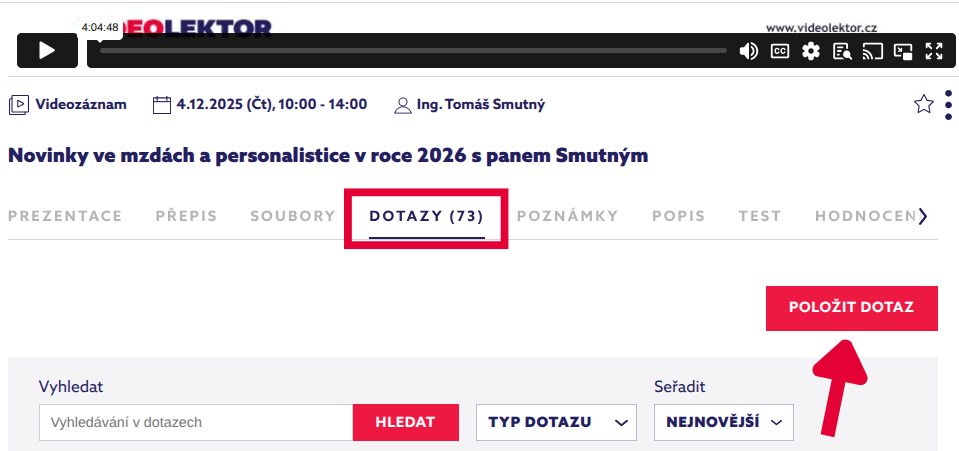The width and height of the screenshot is (959, 451).
Task: Open the Nejnovější sort dropdown
Action: (723, 422)
